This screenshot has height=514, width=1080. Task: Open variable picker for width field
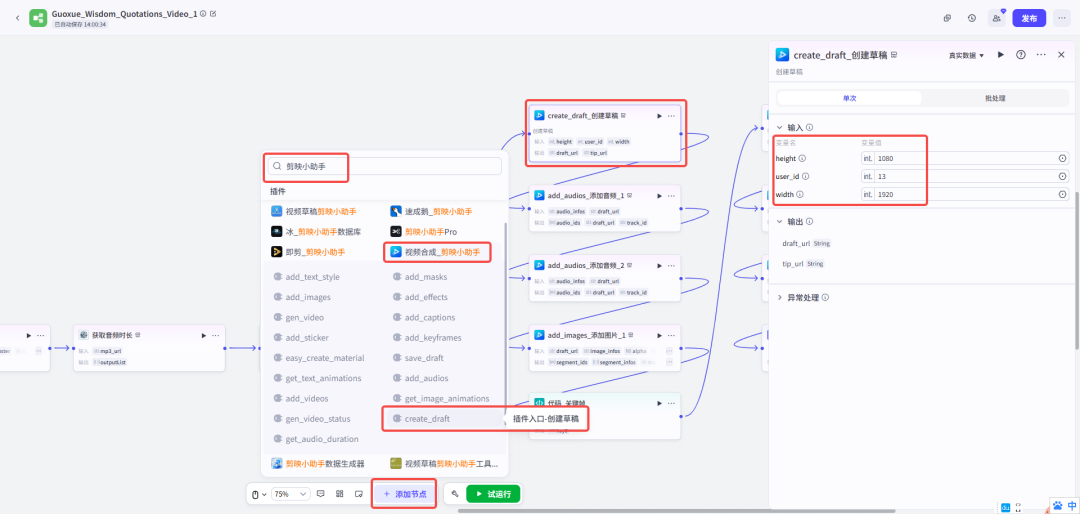pyautogui.click(x=1062, y=194)
